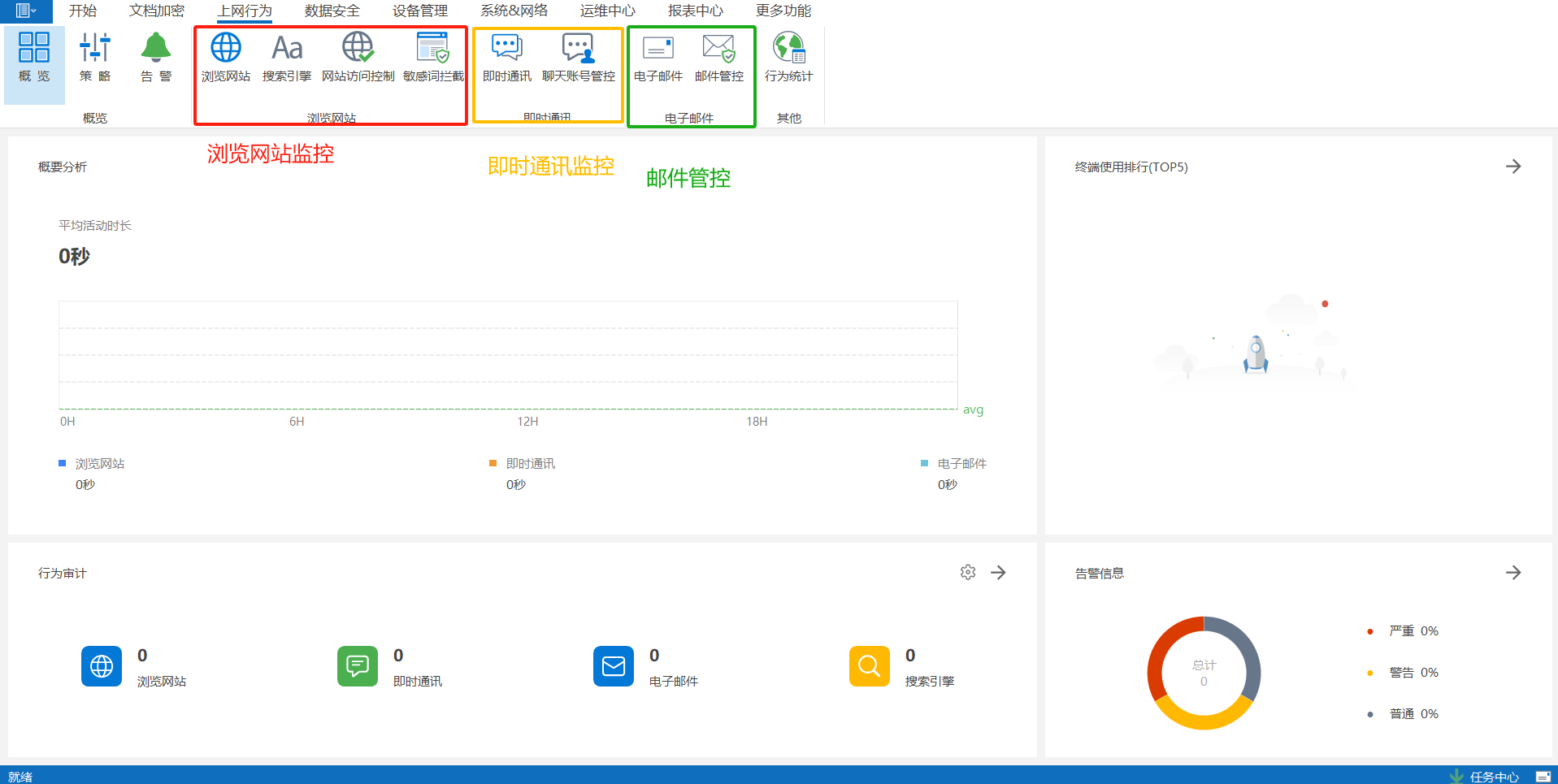Switch to the 数据安全 tab
Screen dimensions: 1558x784
point(332,11)
